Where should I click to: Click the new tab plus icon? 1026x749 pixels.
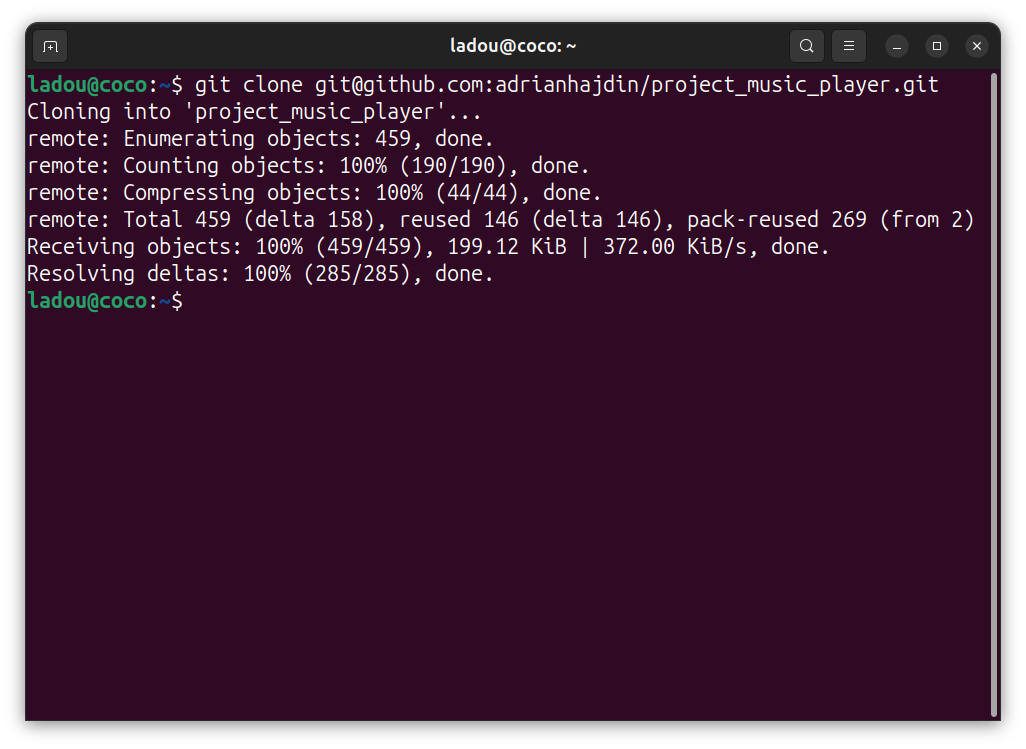49,46
